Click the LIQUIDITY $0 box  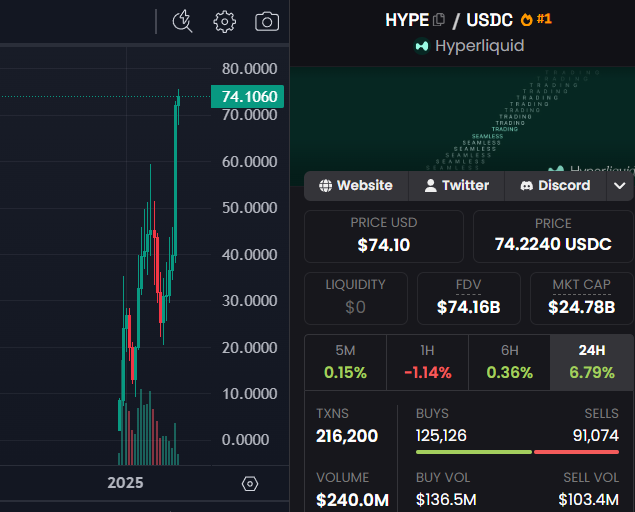(x=356, y=298)
